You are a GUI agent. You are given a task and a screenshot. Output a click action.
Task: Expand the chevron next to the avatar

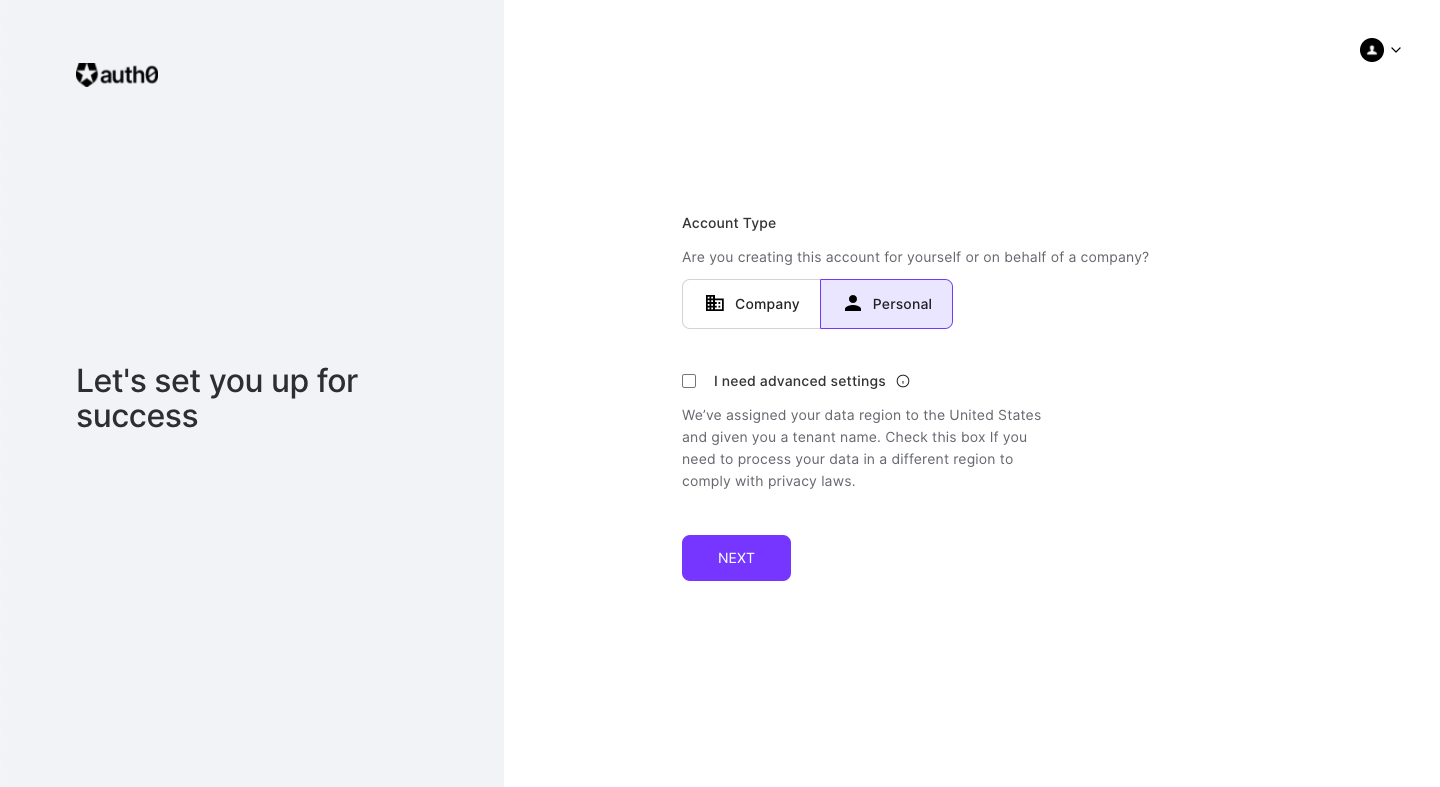1396,49
